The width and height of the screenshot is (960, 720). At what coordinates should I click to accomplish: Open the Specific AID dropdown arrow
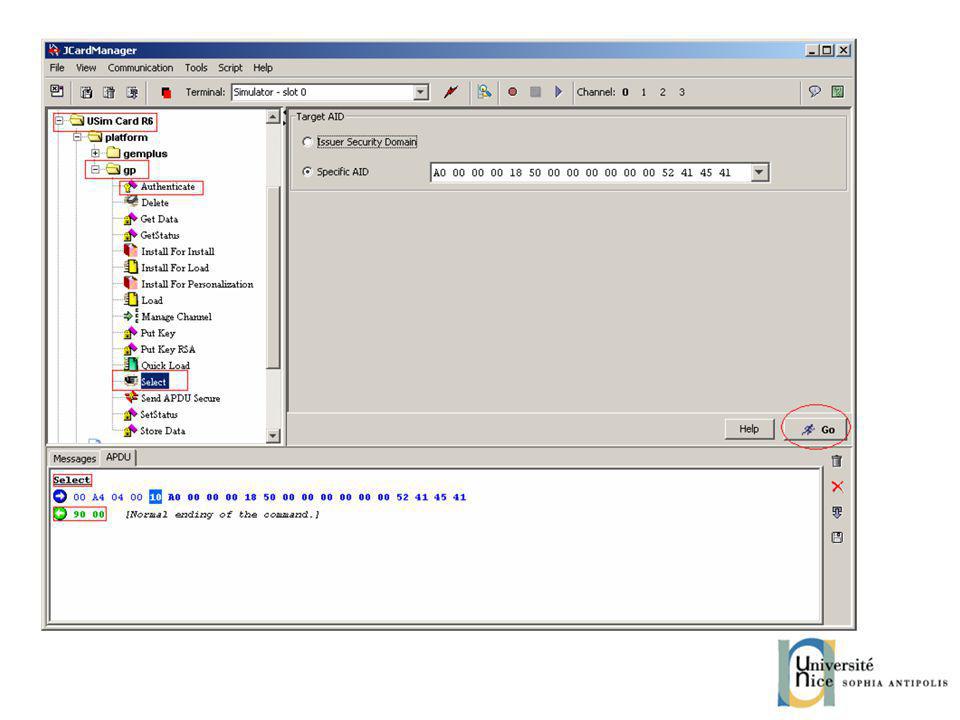coord(759,173)
